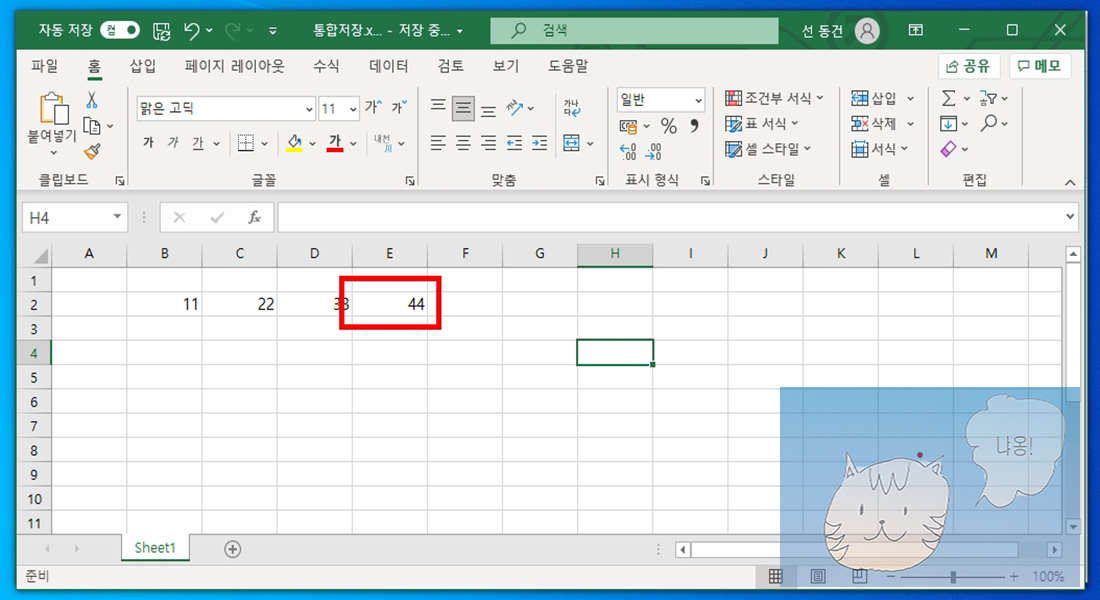Click the zoom slider in the status bar
The width and height of the screenshot is (1100, 600).
pyautogui.click(x=953, y=577)
